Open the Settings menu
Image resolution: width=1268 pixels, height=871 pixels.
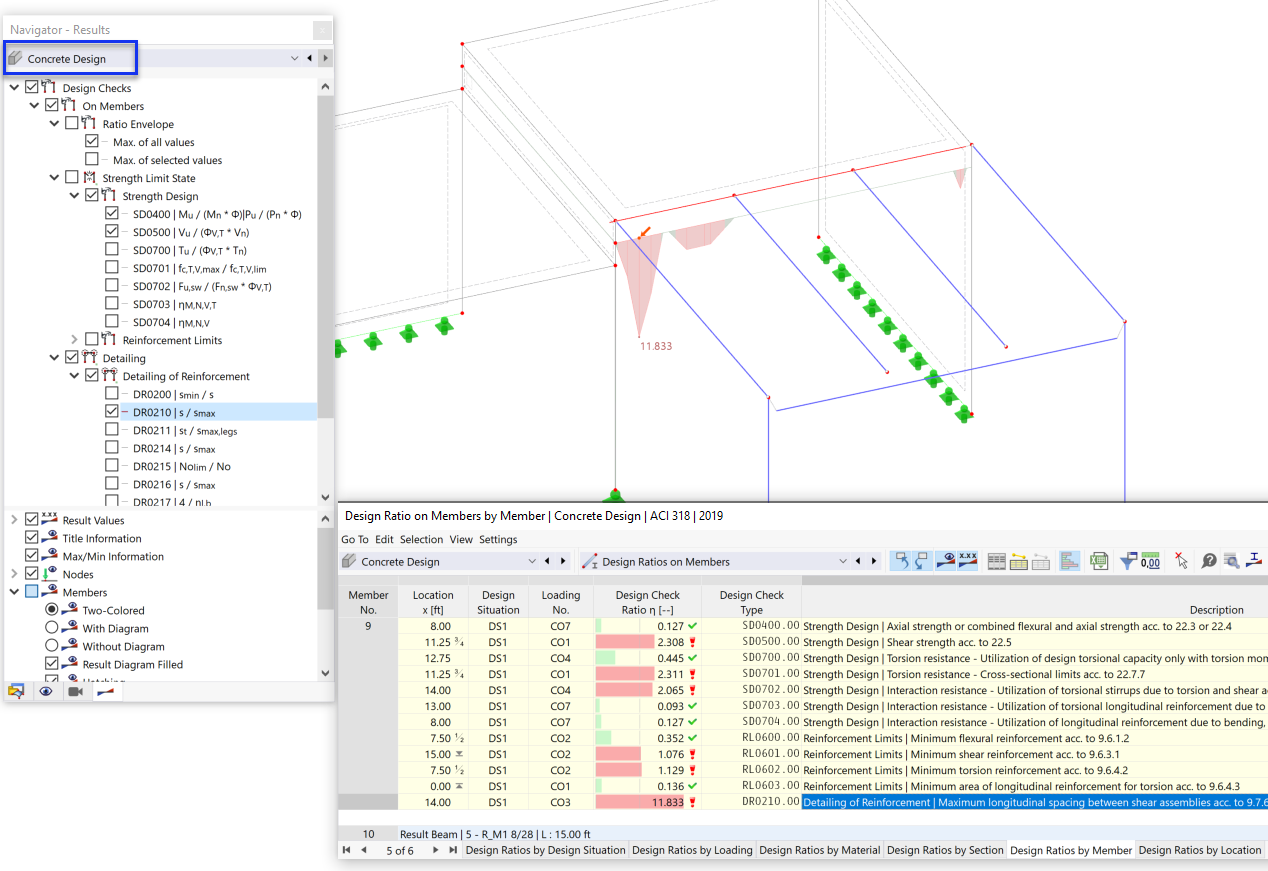click(498, 539)
